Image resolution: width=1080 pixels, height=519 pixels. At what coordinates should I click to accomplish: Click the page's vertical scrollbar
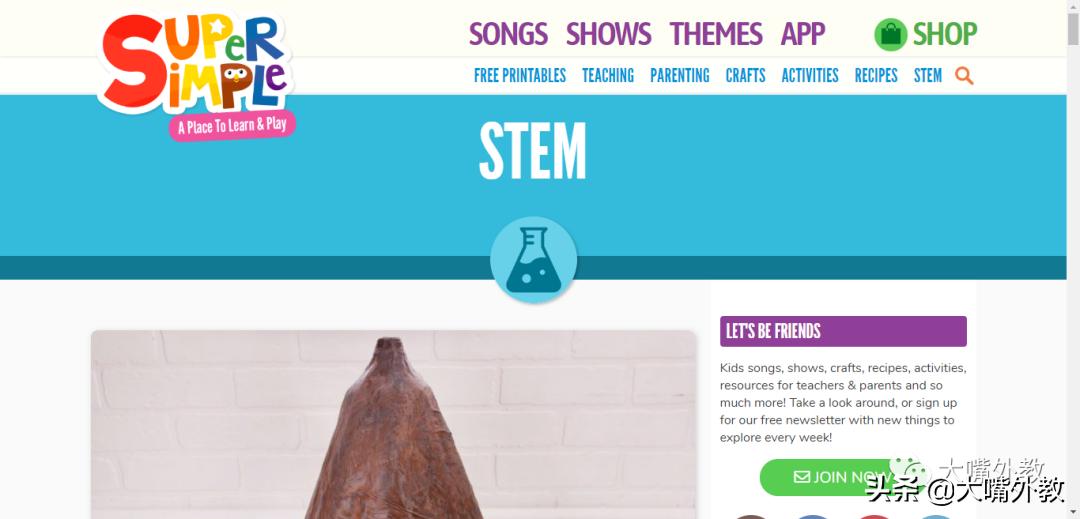(x=1073, y=260)
